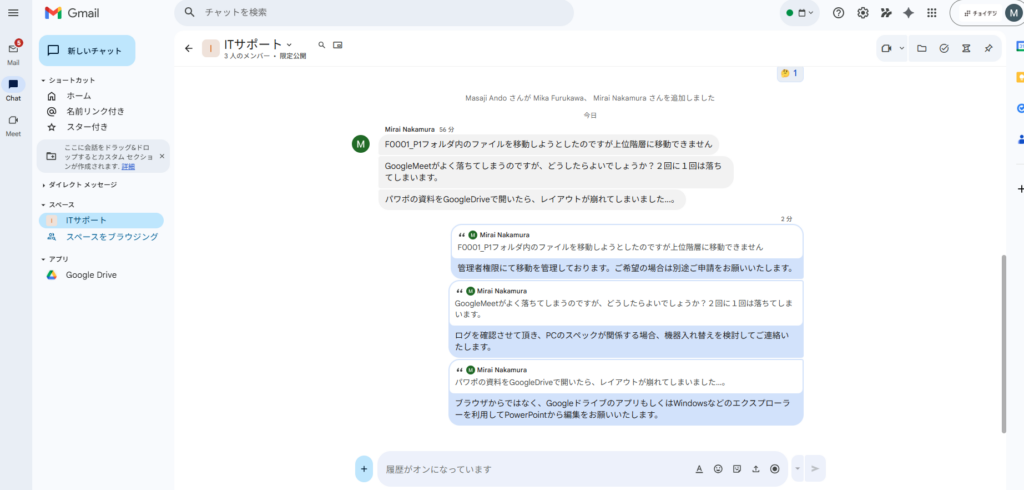Viewport: 1024px width, 490px height.
Task: Click the reply starting ログを確認させて頂き
Action: click(625, 342)
